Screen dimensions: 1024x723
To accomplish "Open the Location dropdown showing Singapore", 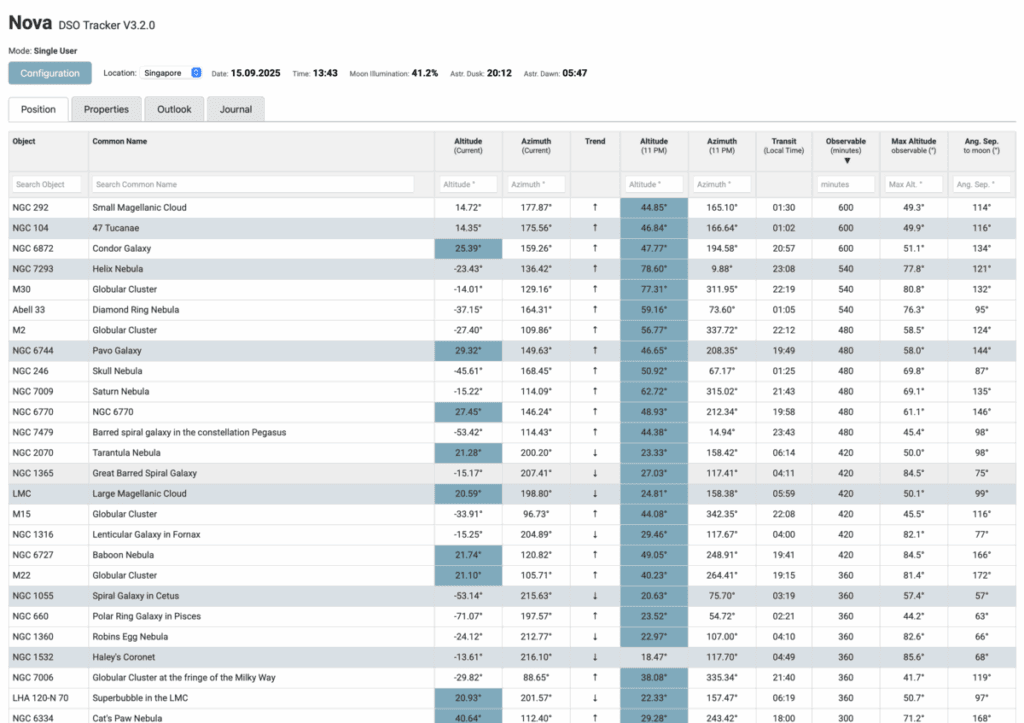I will 171,73.
